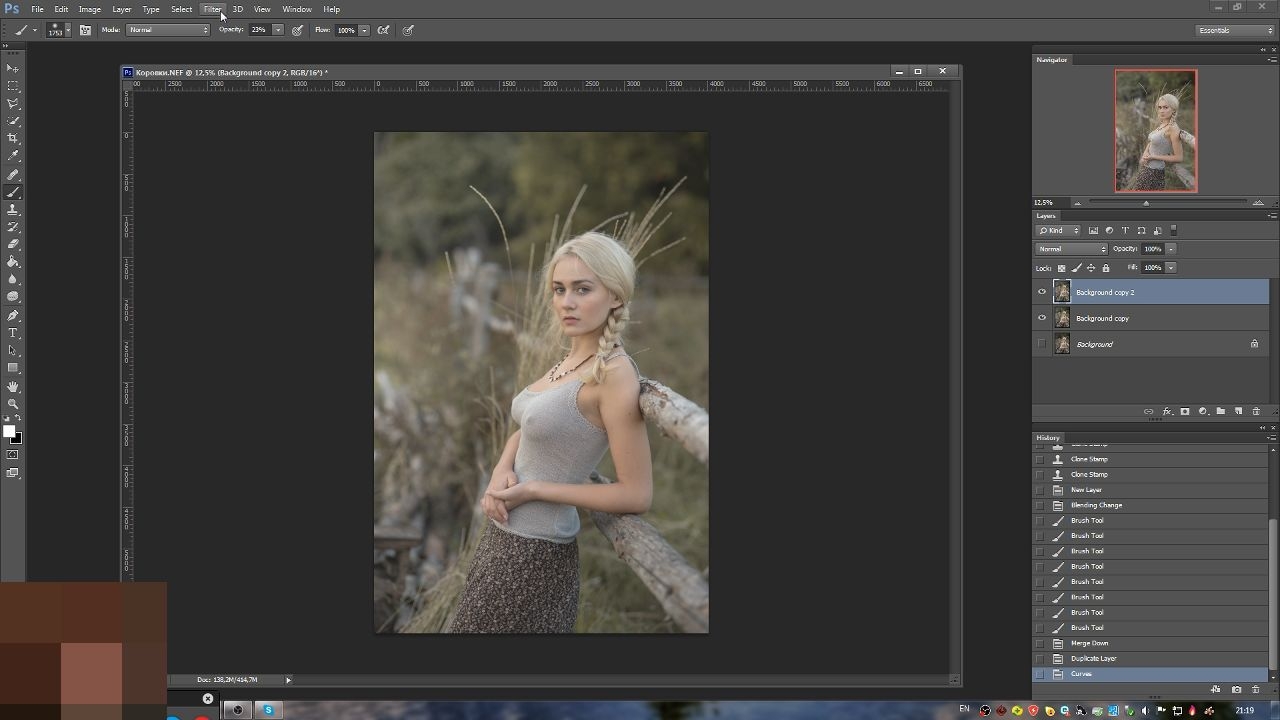Set history brush source at Curves state
The image size is (1280, 720).
click(1040, 674)
